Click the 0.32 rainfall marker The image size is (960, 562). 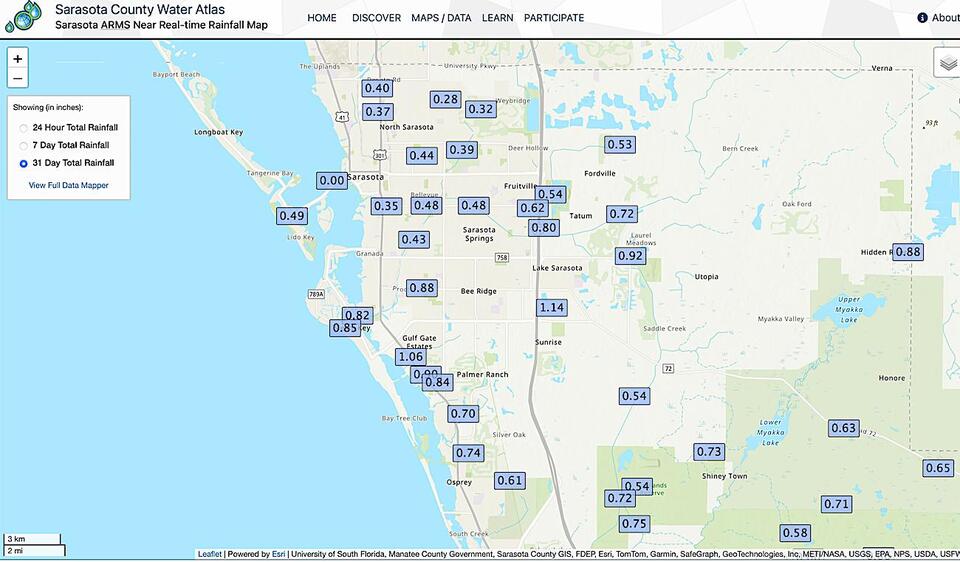(x=480, y=109)
